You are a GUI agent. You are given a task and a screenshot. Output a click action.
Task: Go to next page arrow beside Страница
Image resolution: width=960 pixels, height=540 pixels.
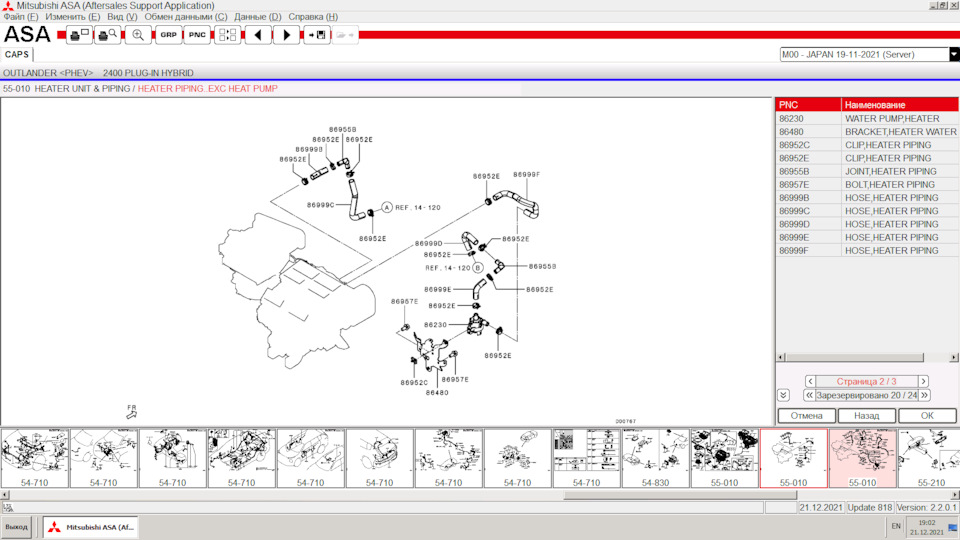(x=923, y=381)
